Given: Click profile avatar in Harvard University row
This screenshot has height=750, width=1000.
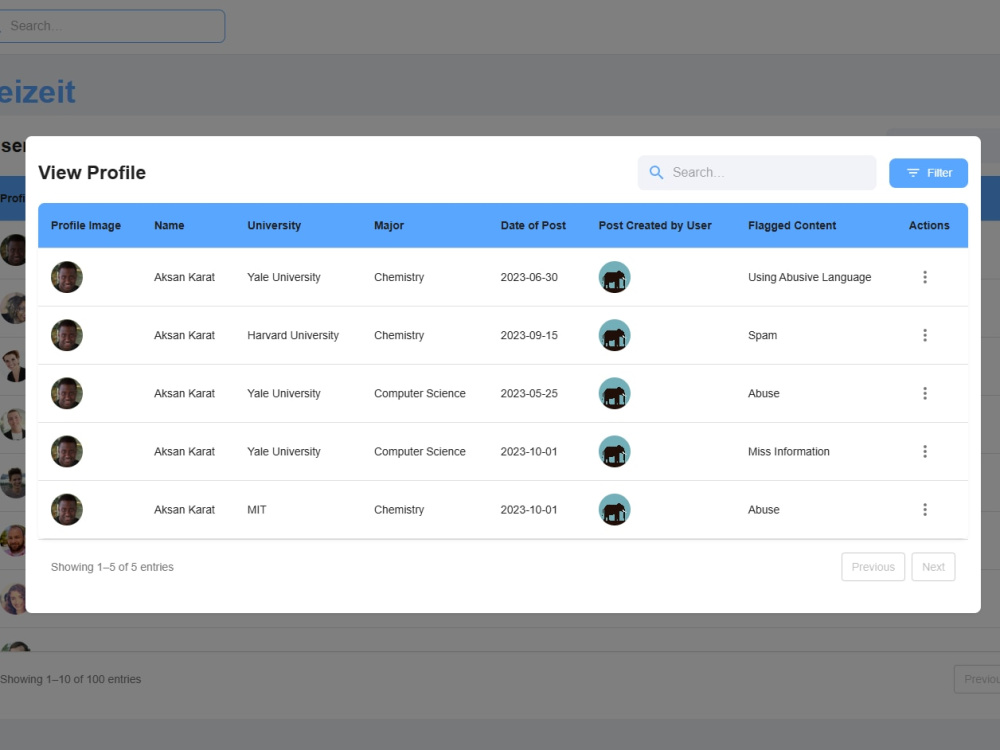Looking at the screenshot, I should [67, 335].
